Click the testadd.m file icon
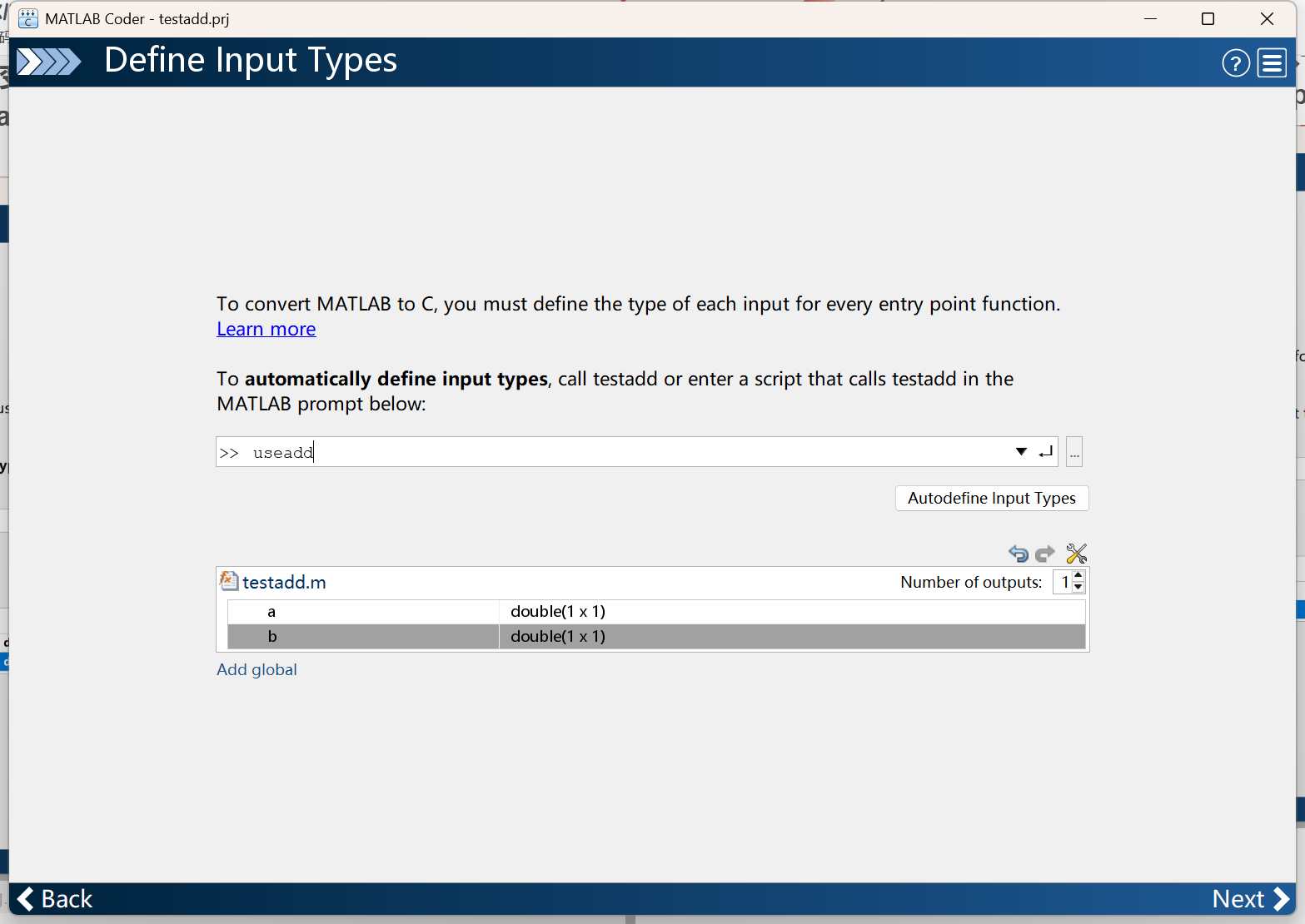The width and height of the screenshot is (1305, 924). [x=228, y=581]
